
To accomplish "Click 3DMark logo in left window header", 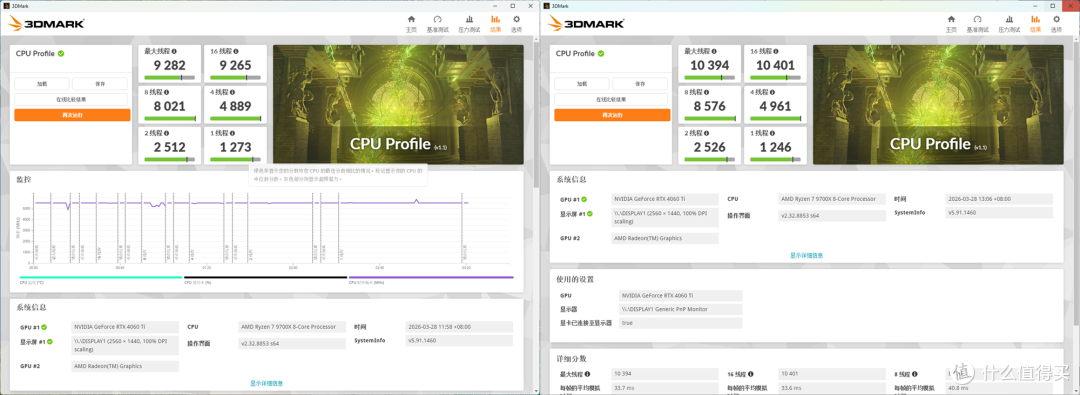I will click(x=46, y=23).
